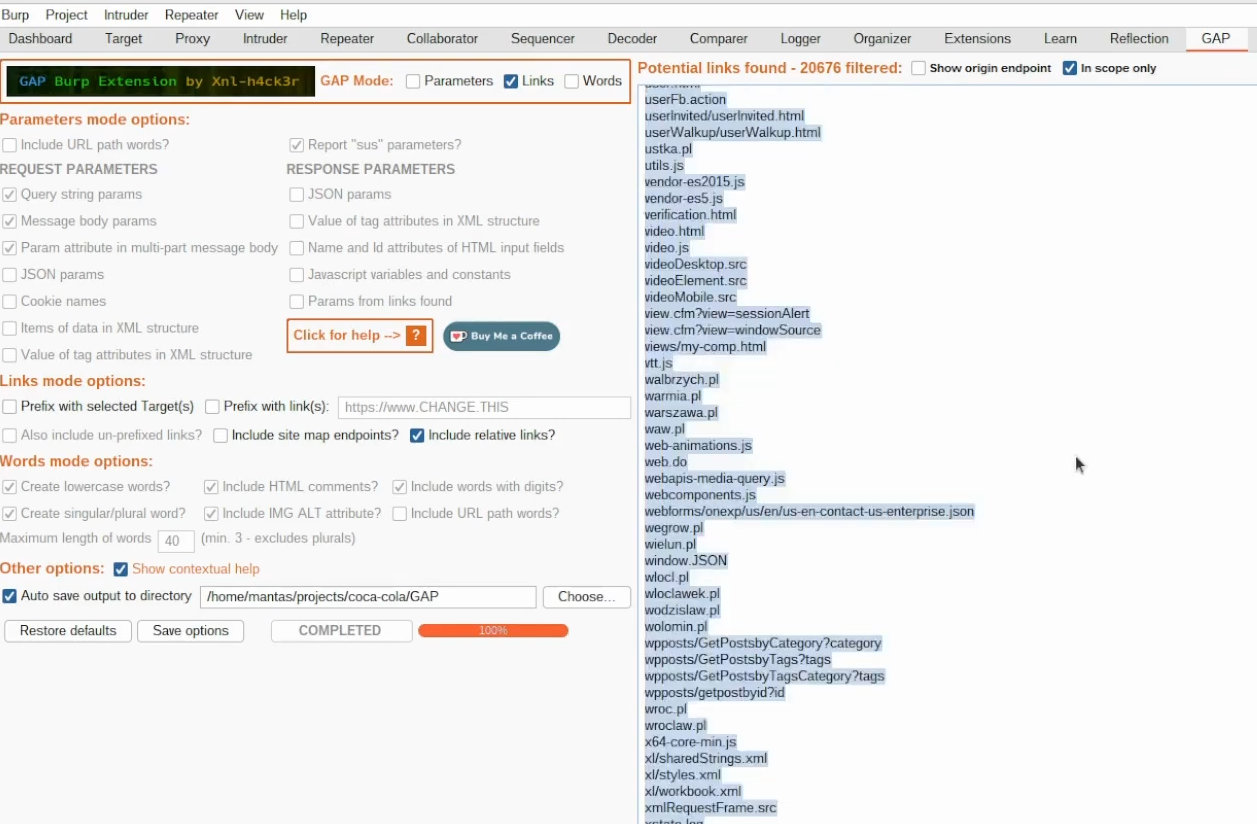
Task: Open directory picker with Choose... button
Action: click(585, 597)
